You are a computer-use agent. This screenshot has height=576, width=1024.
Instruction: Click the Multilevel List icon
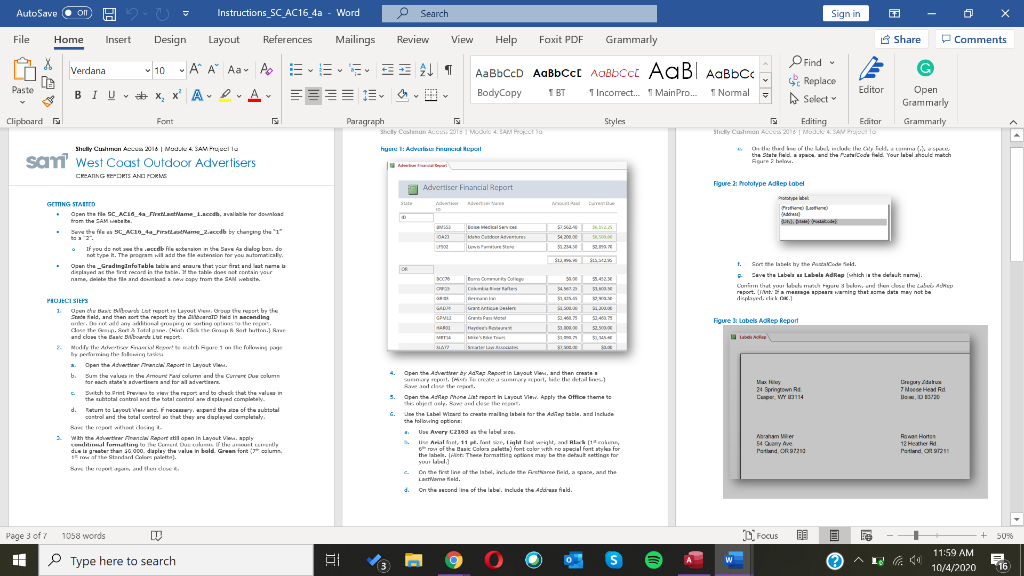pos(355,70)
